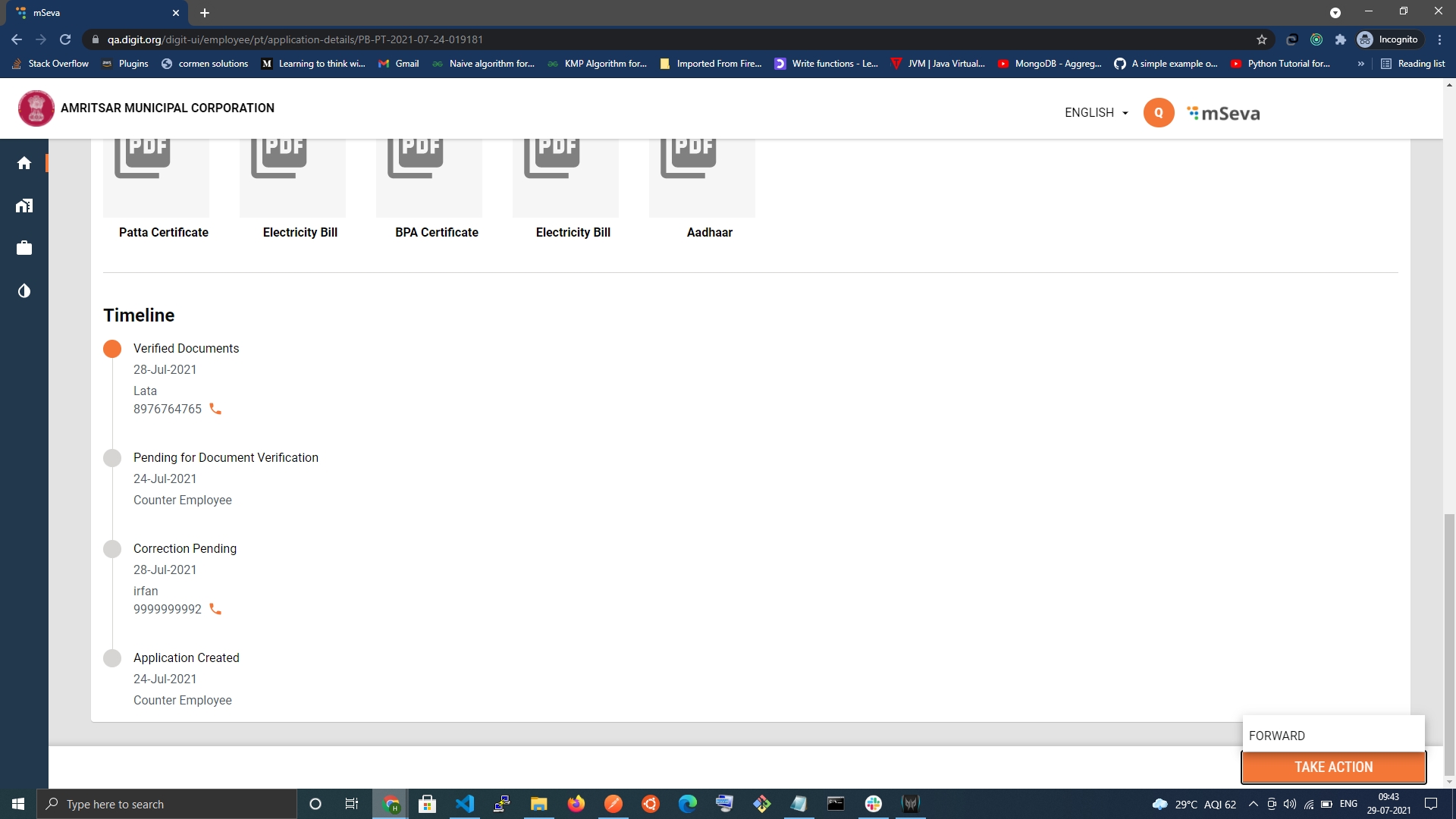The height and width of the screenshot is (819, 1456).
Task: Click phone icon next to 9999999992
Action: tap(215, 610)
